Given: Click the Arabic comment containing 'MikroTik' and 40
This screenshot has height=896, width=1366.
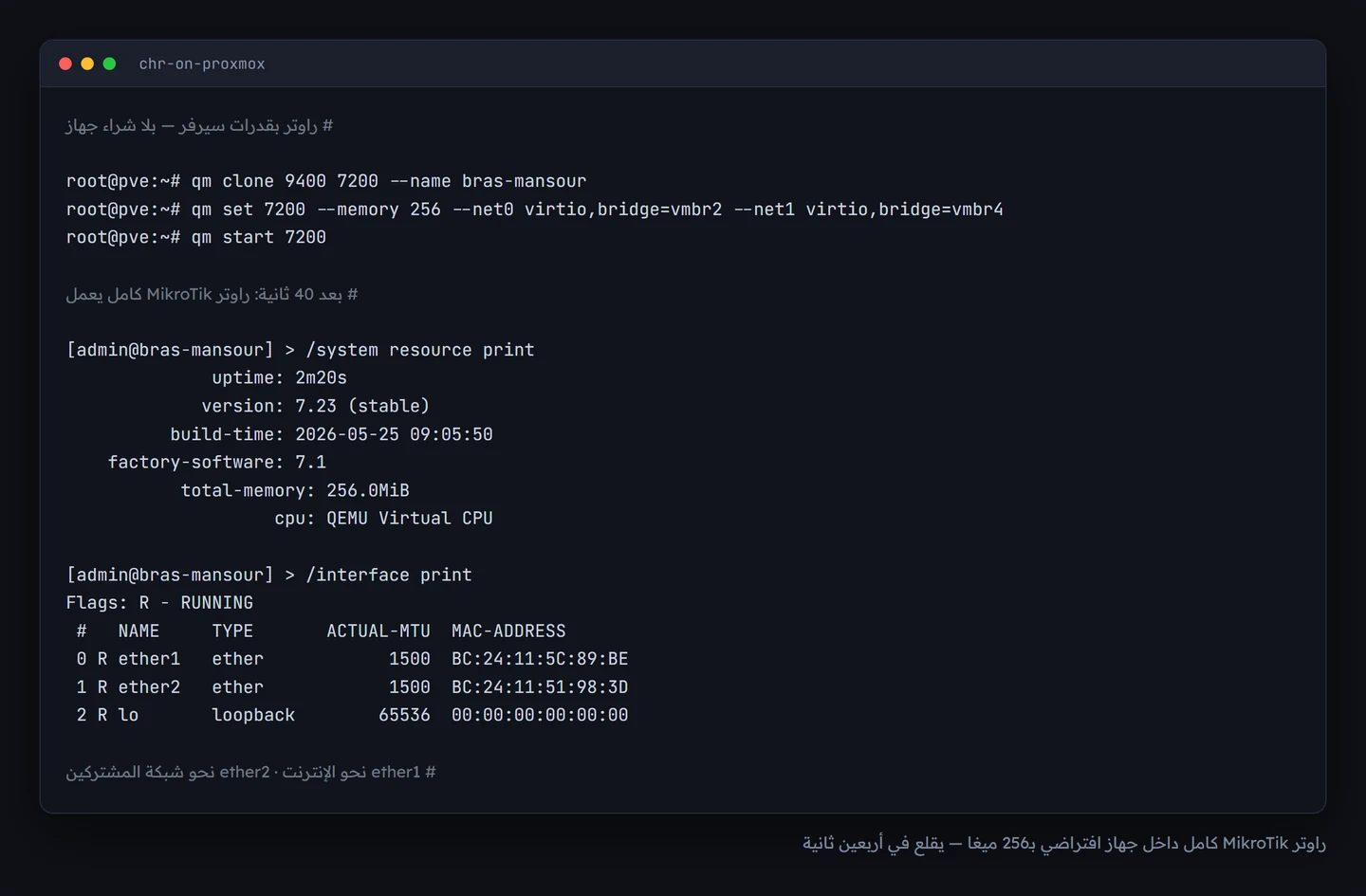Looking at the screenshot, I should (x=212, y=294).
